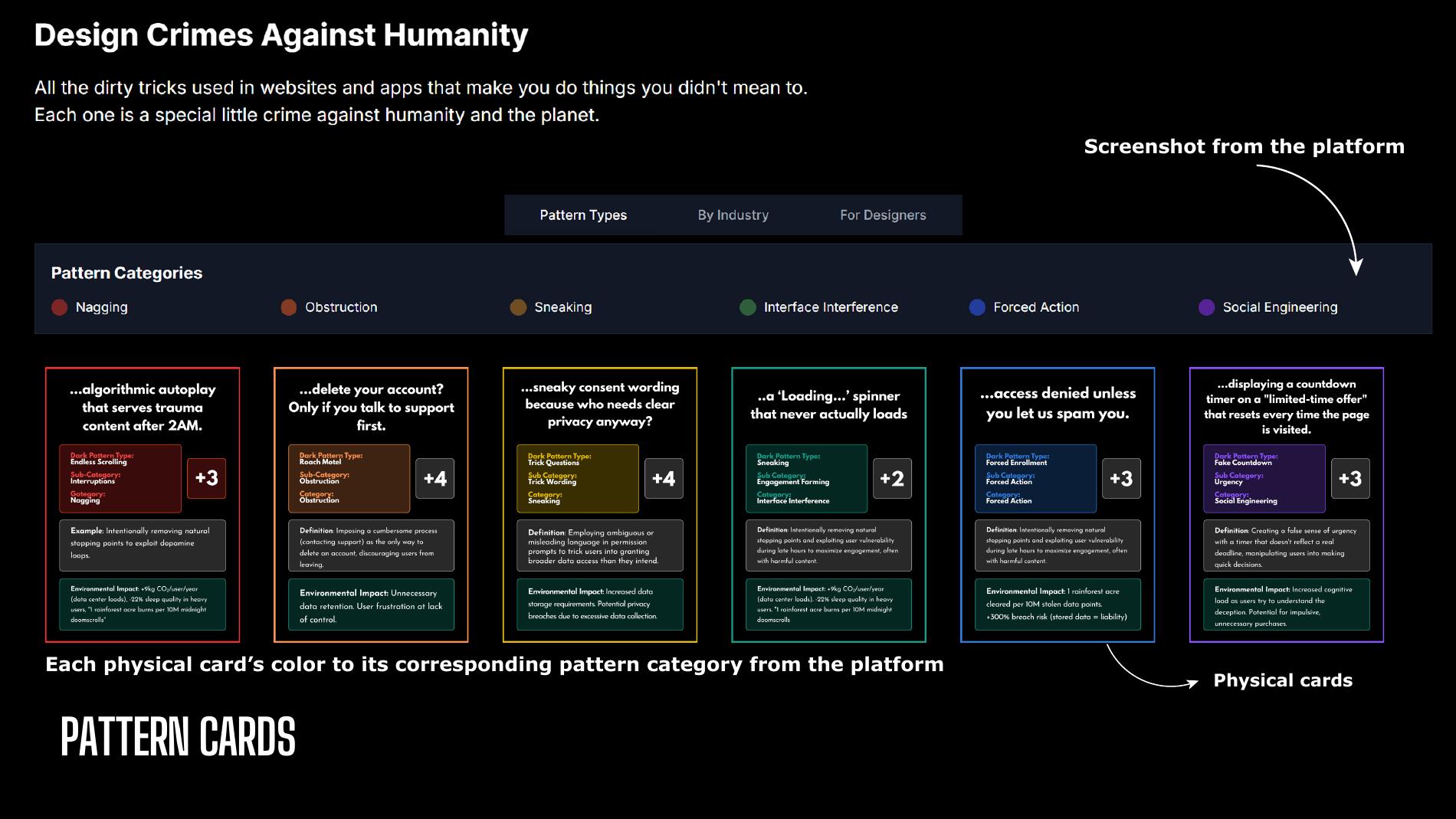Click the PATTERN CARDS heading
Image resolution: width=1456 pixels, height=819 pixels.
coord(178,737)
